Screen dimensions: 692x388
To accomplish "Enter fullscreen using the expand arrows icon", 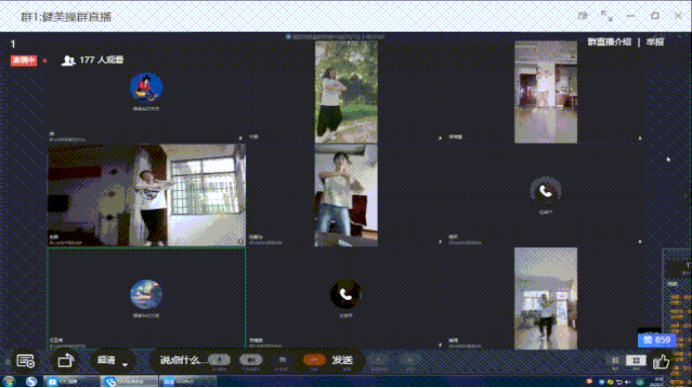I will (x=607, y=16).
